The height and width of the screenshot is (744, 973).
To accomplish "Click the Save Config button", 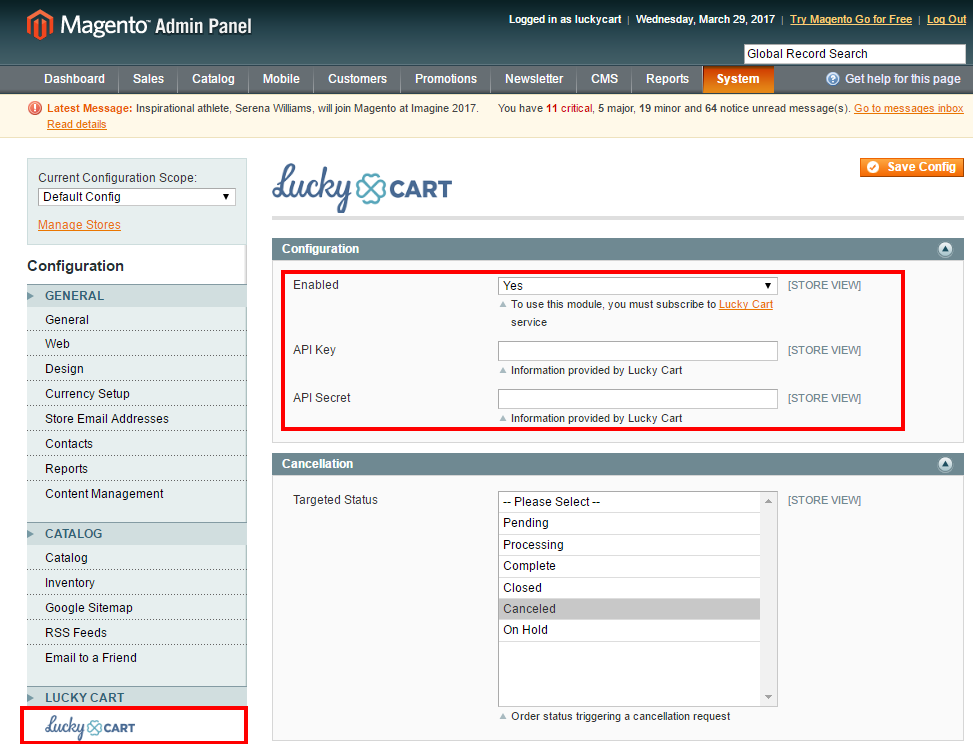I will coord(911,167).
